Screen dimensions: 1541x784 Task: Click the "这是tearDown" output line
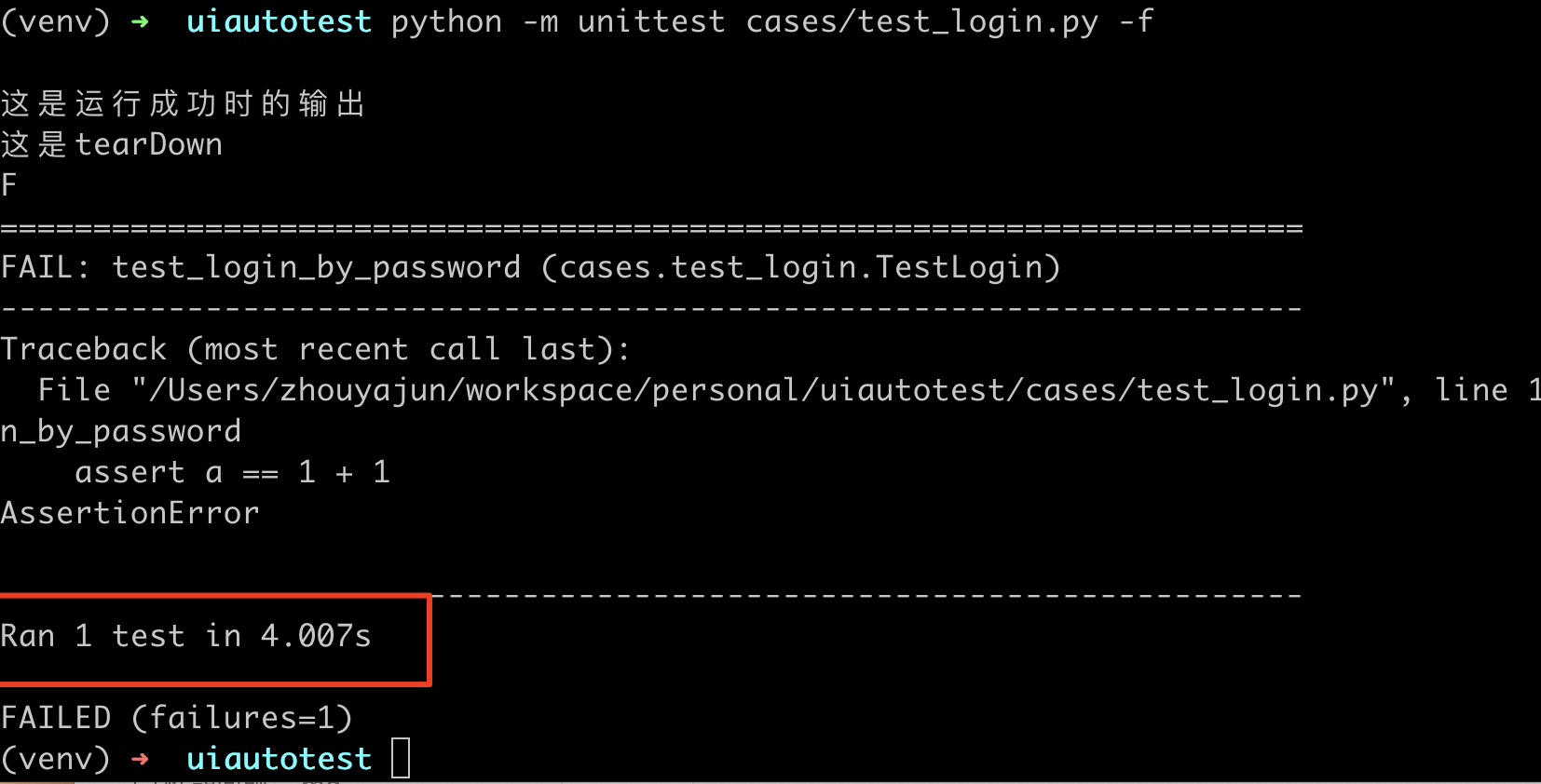pos(112,144)
